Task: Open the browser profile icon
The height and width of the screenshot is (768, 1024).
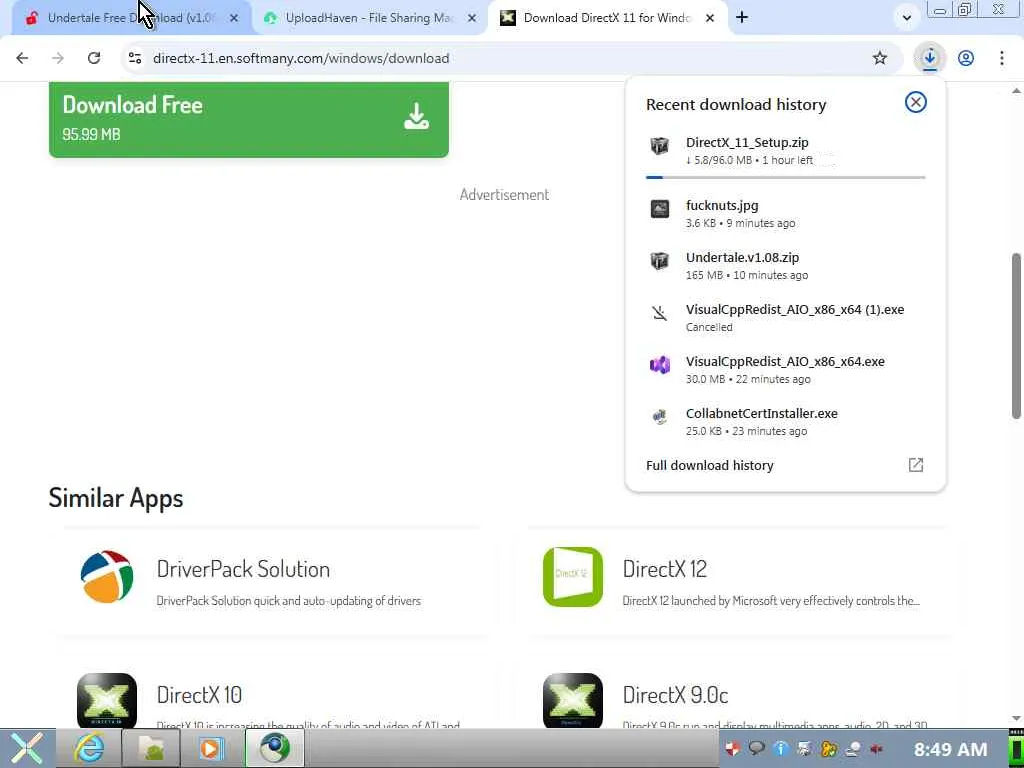Action: click(966, 58)
